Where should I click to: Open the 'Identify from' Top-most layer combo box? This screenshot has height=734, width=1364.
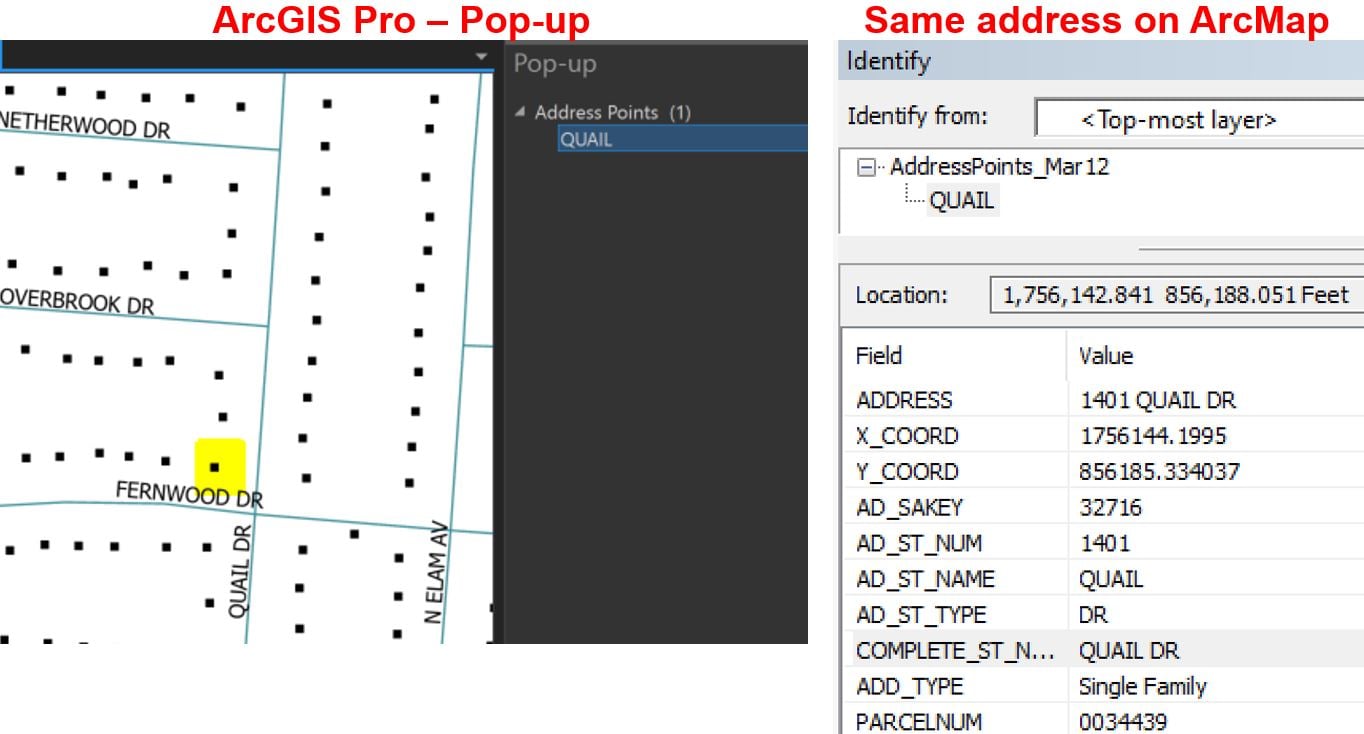pos(1199,120)
